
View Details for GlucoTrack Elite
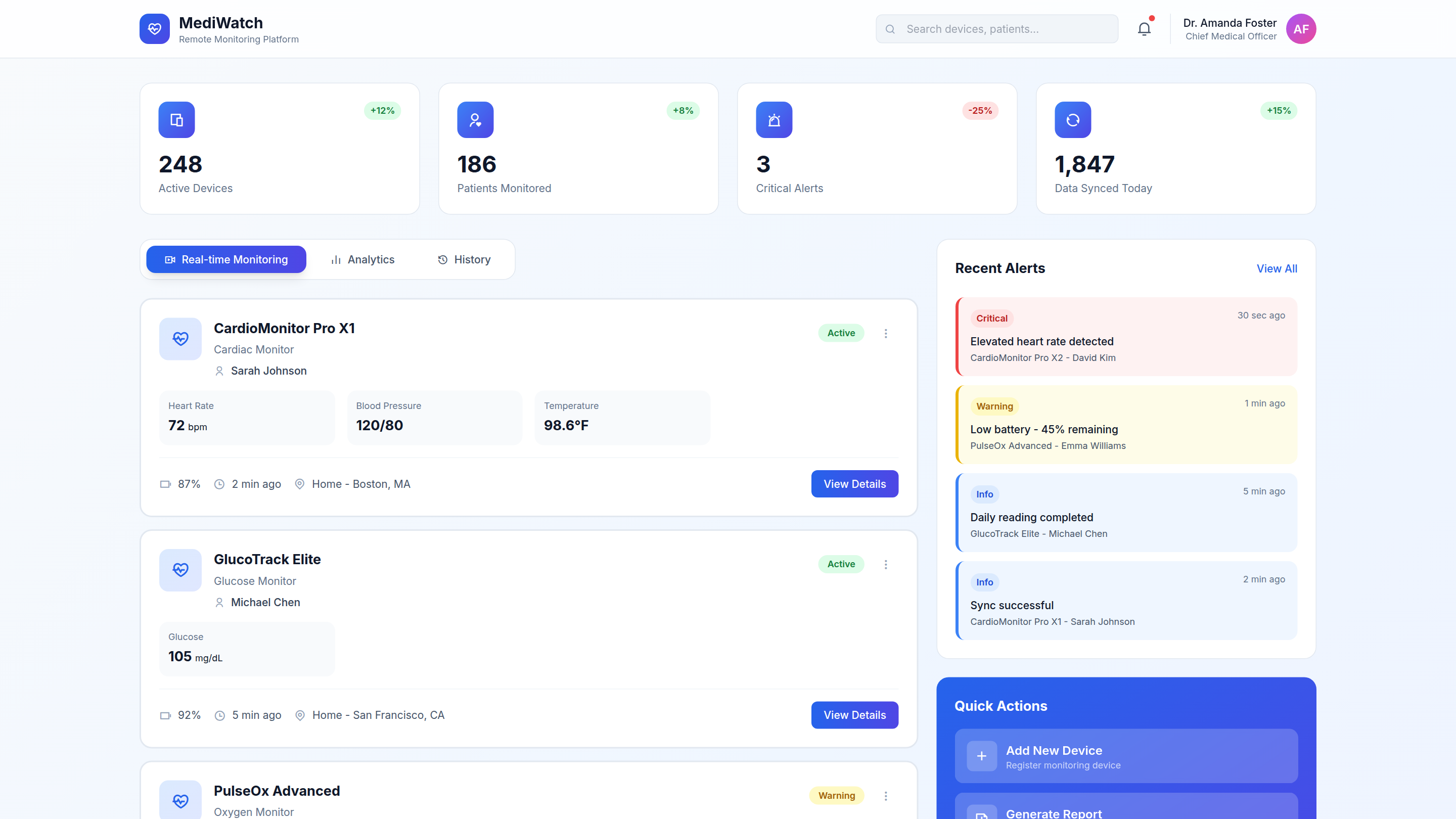pos(854,715)
